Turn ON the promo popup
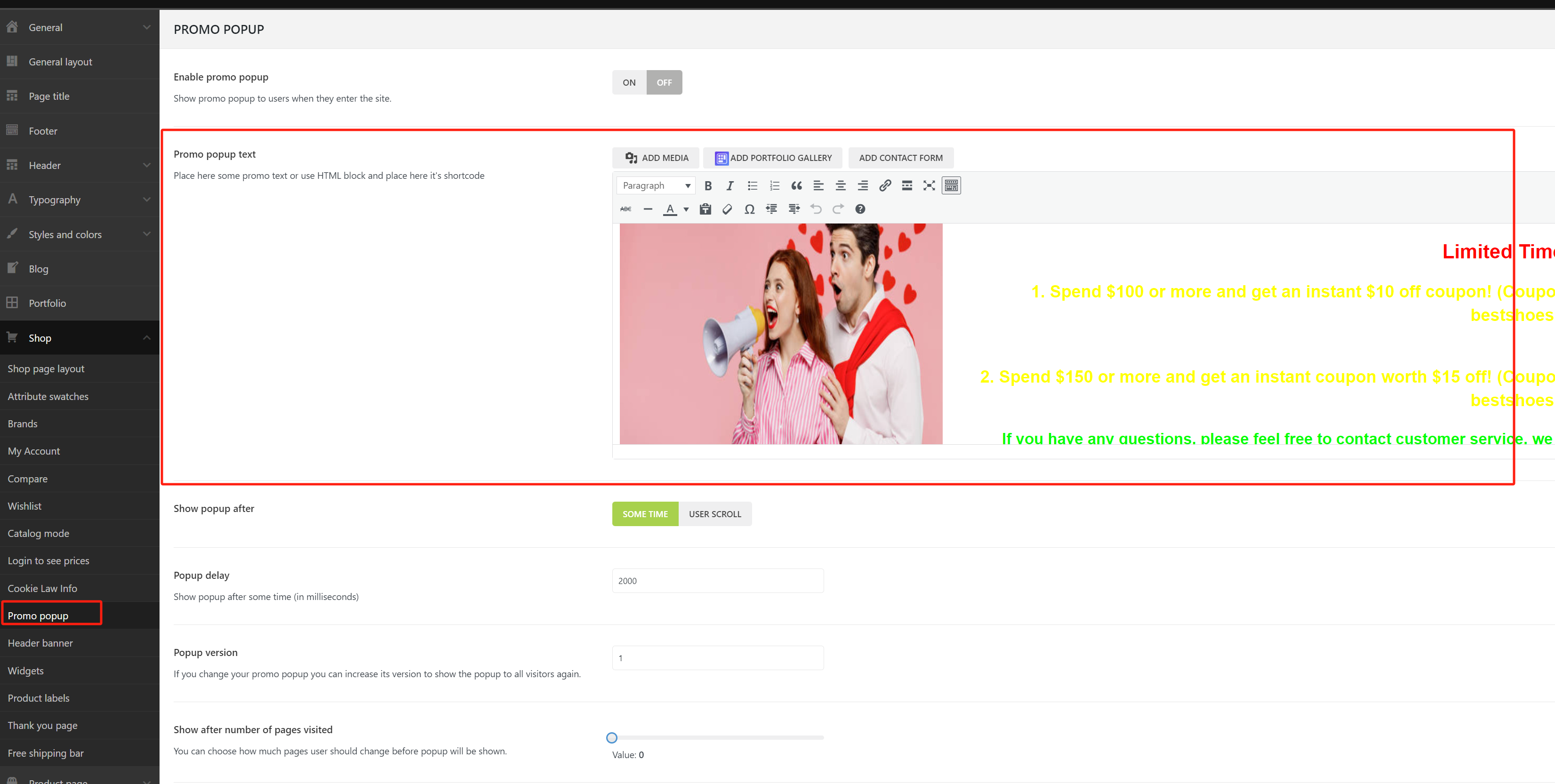The image size is (1555, 784). (x=629, y=83)
